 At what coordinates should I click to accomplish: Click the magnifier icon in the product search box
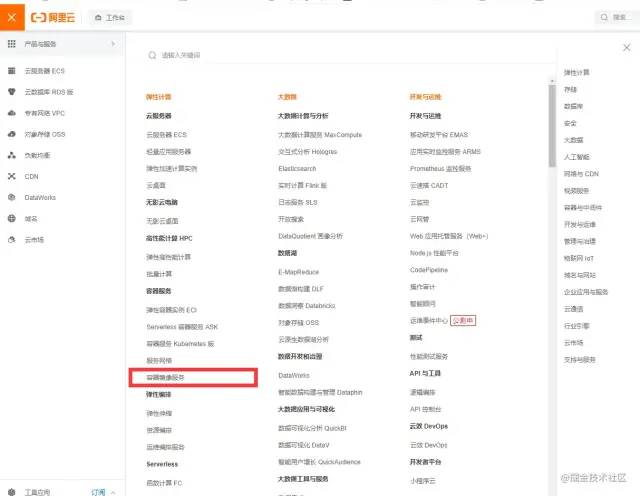coord(152,55)
